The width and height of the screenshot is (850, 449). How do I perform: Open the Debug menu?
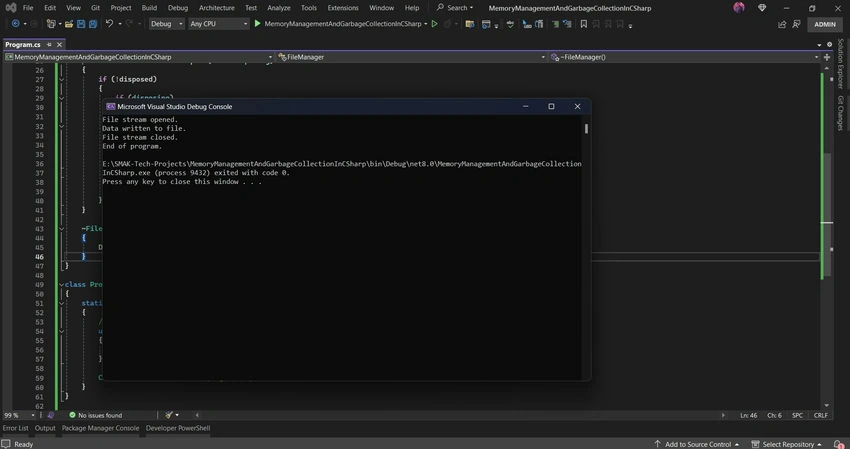178,8
